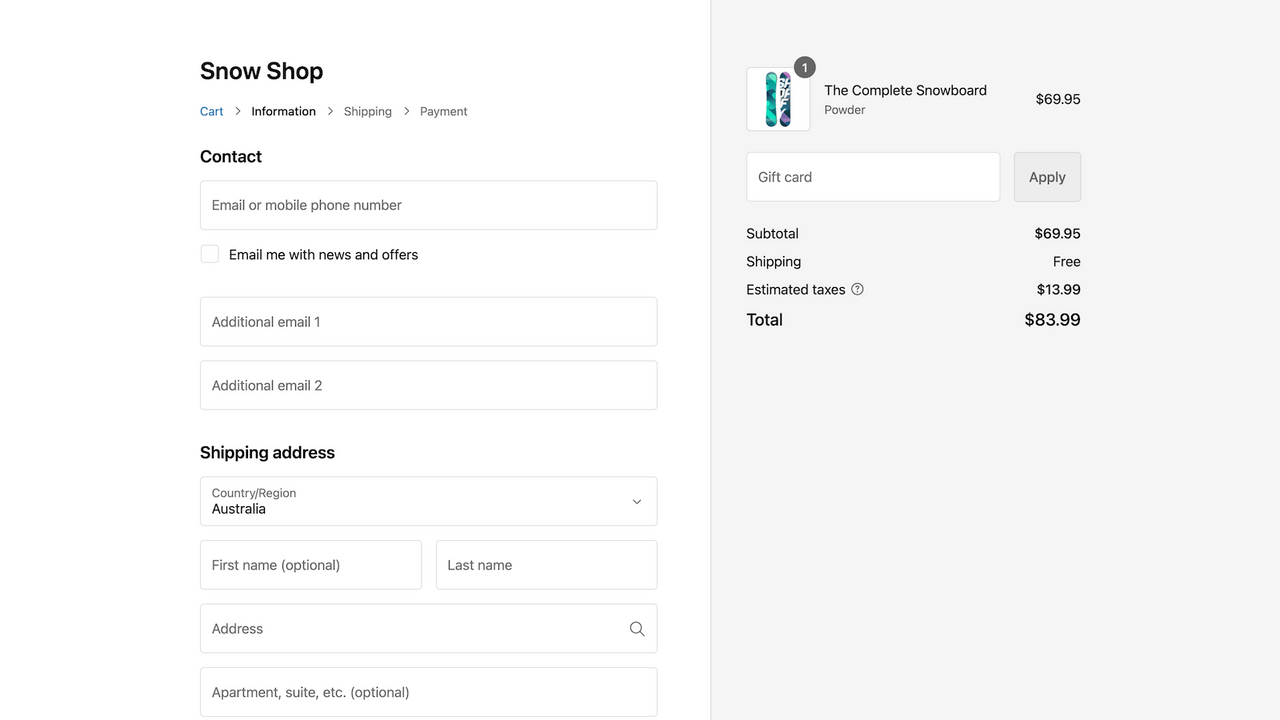Click the Apartment, suite, etc. field
1280x720 pixels.
click(429, 692)
